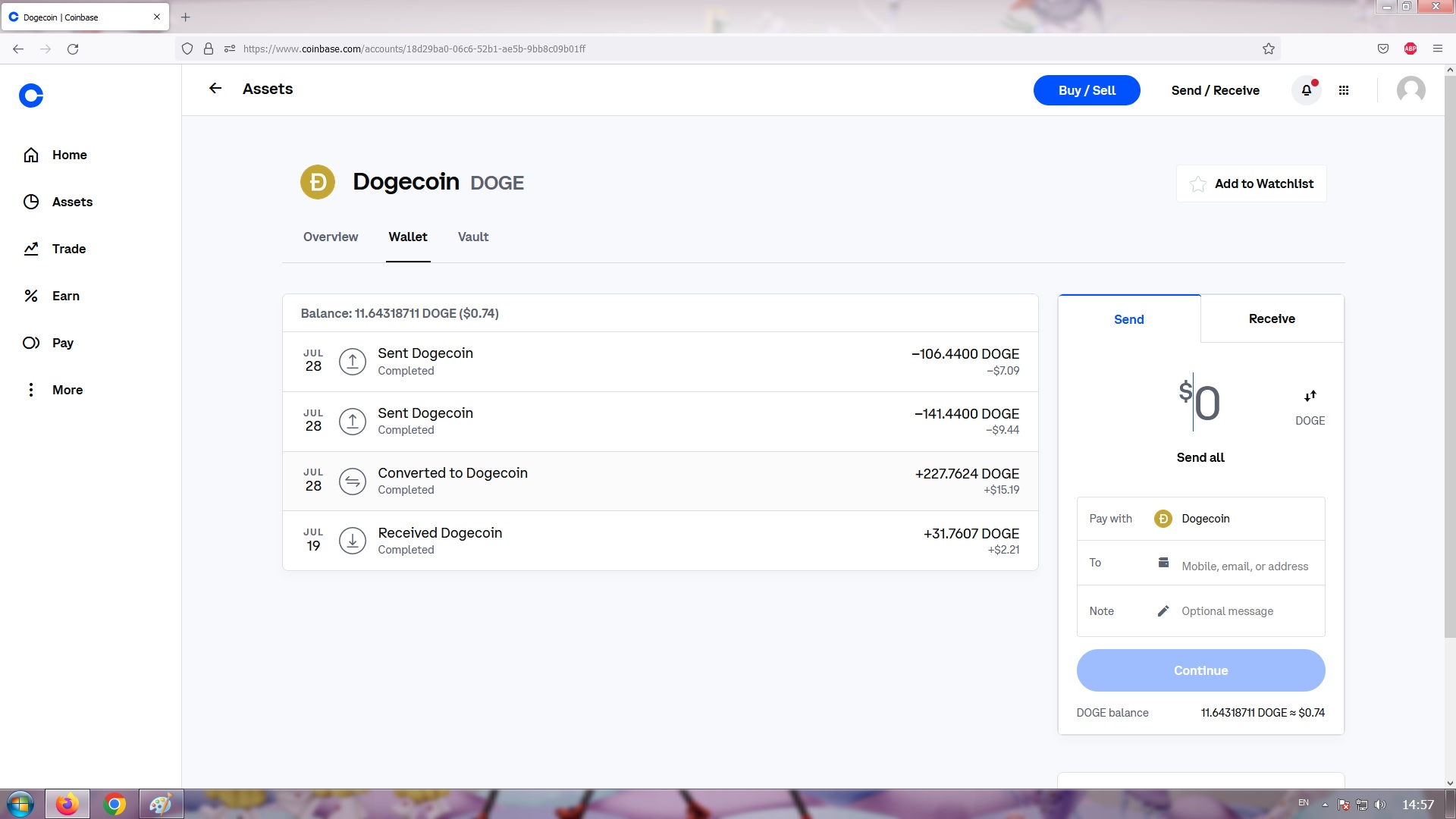The height and width of the screenshot is (819, 1456).
Task: Select the Wallet tab
Action: tap(408, 237)
